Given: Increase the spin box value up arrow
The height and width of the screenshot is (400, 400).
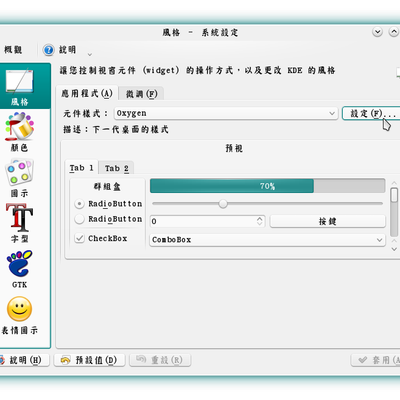Looking at the screenshot, I should tap(260, 219).
